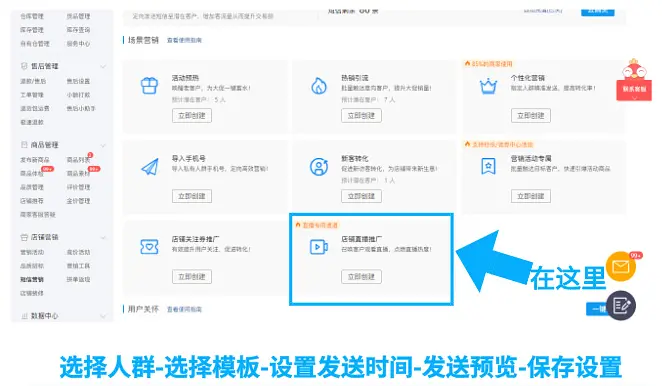The image size is (662, 386).
Task: Click the user refresh icon for 新客转化
Action: (x=319, y=166)
